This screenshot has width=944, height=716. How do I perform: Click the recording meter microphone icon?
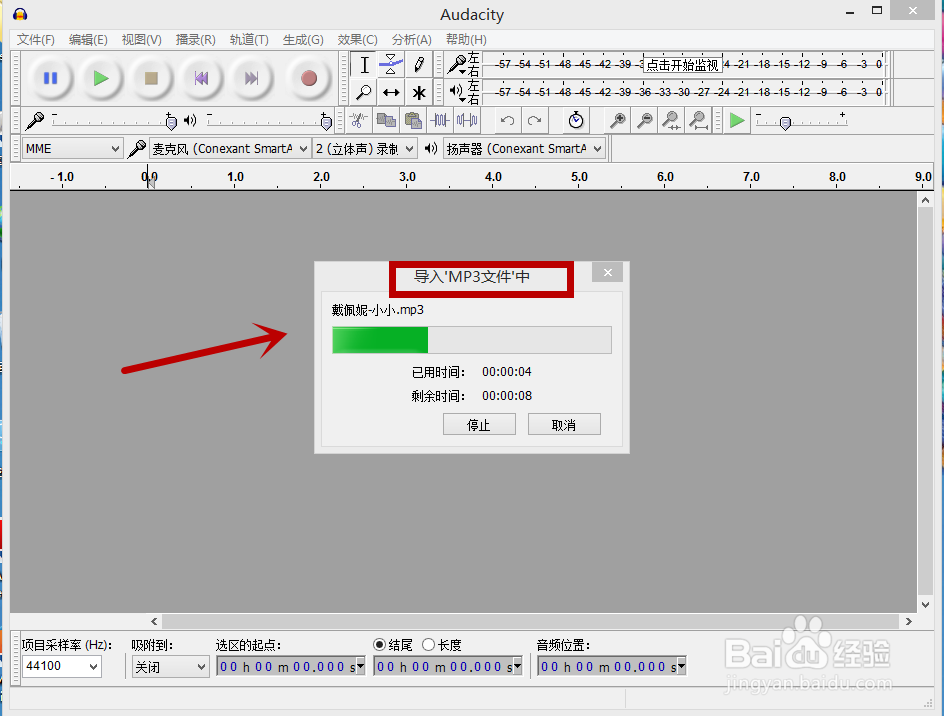[x=457, y=64]
